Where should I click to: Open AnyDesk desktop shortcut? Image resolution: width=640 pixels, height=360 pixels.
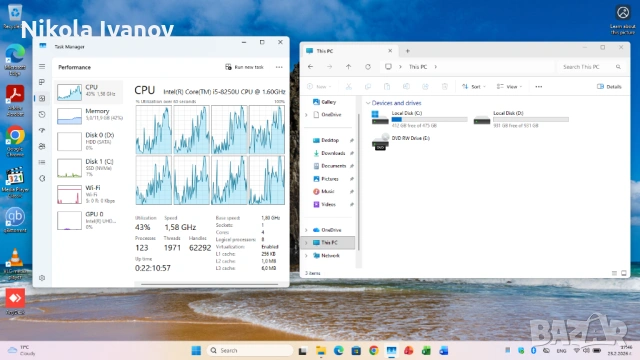tap(15, 302)
